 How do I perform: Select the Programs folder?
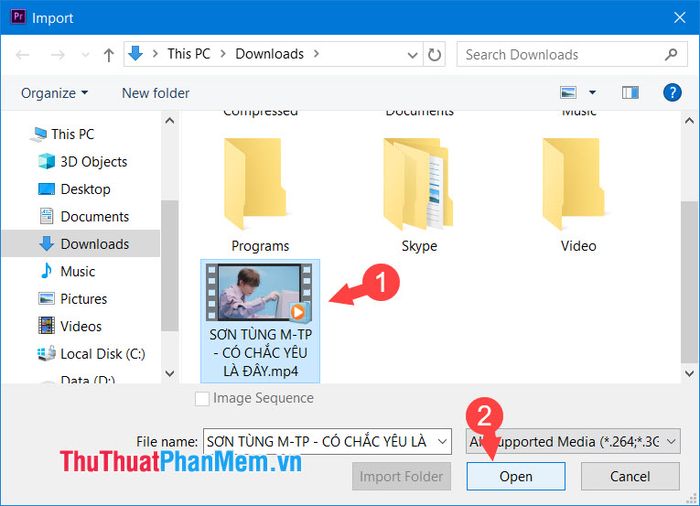tap(260, 196)
